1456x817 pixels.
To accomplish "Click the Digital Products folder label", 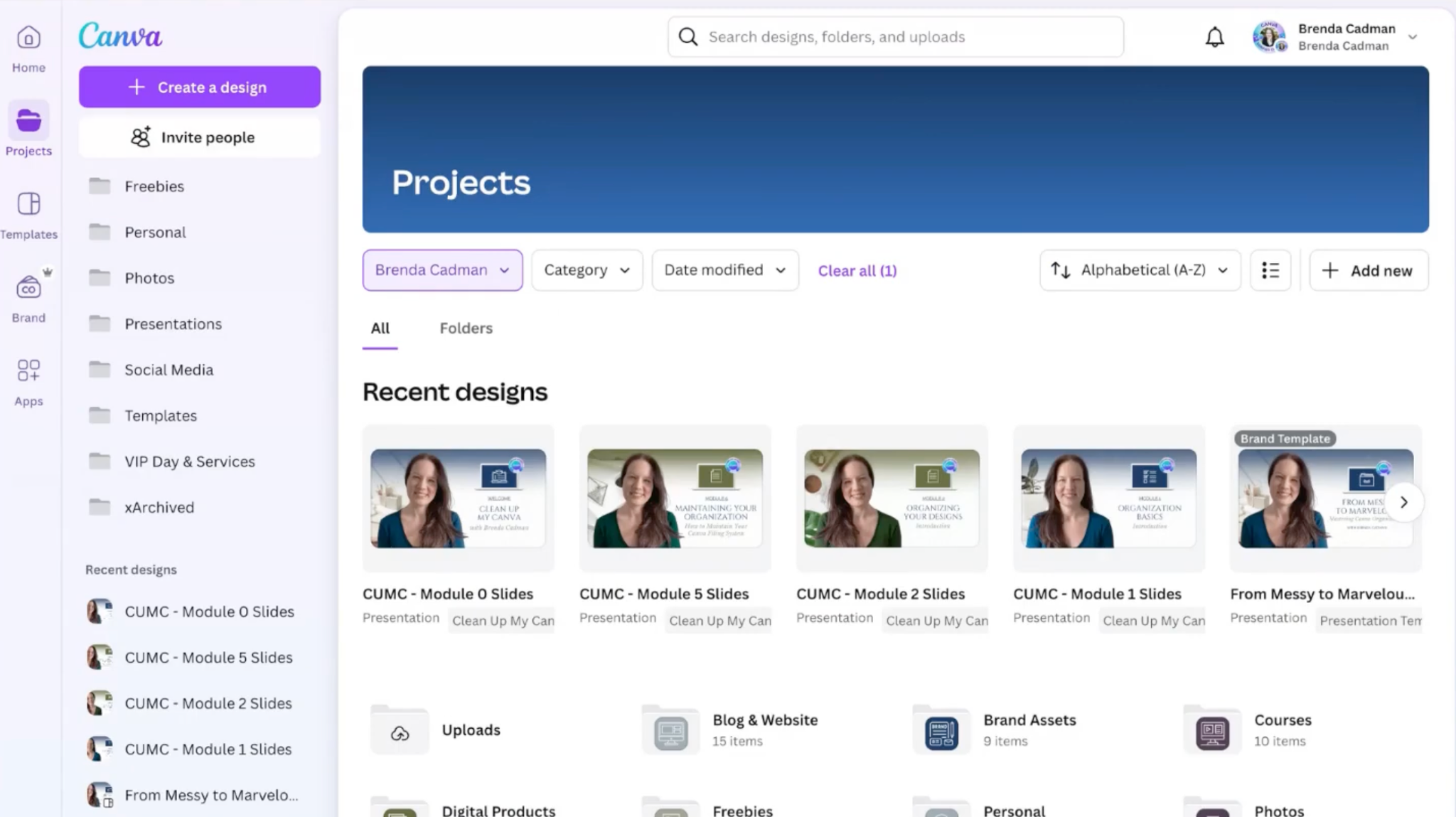I will point(498,810).
